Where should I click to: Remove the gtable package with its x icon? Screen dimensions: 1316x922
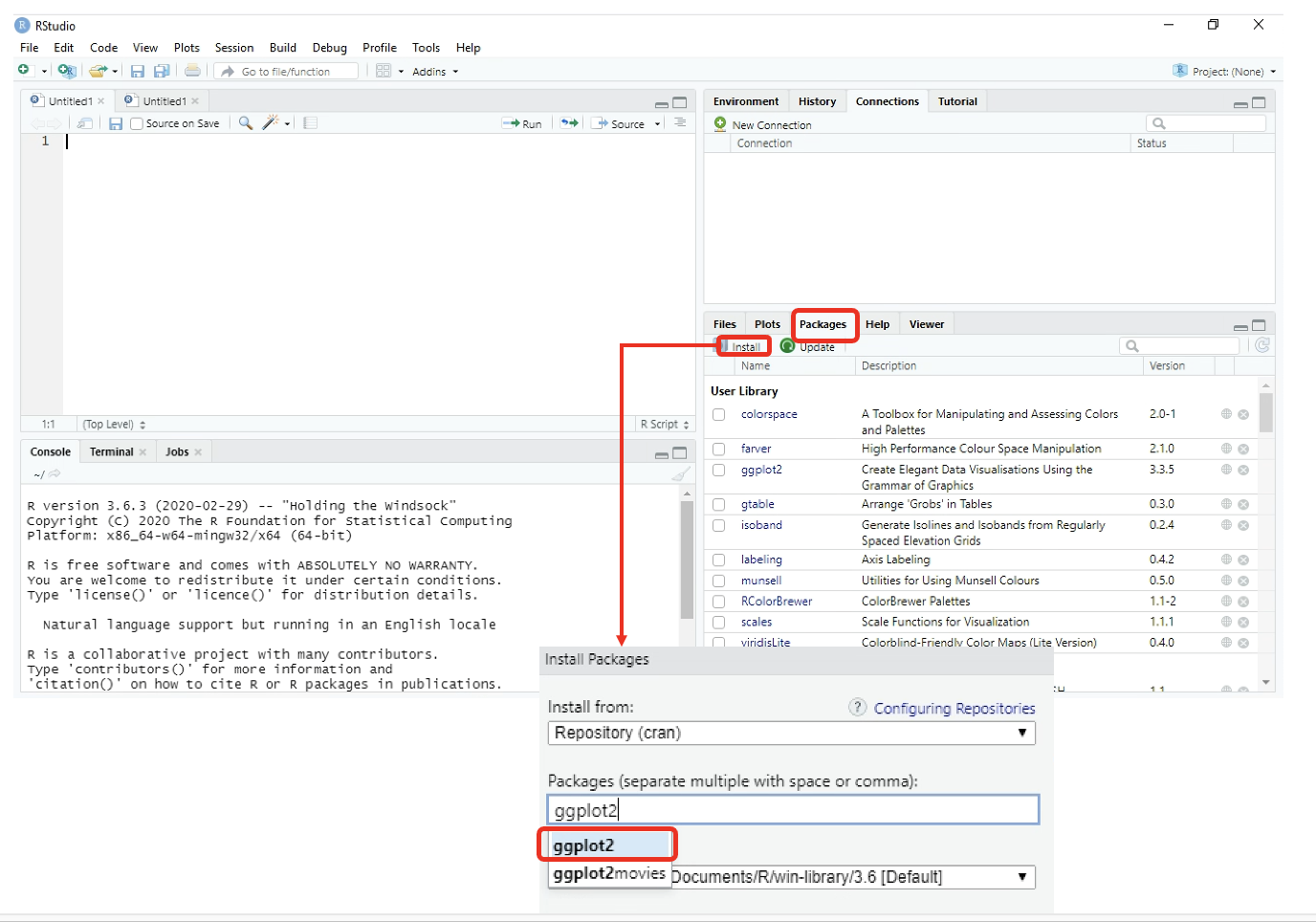pos(1243,504)
